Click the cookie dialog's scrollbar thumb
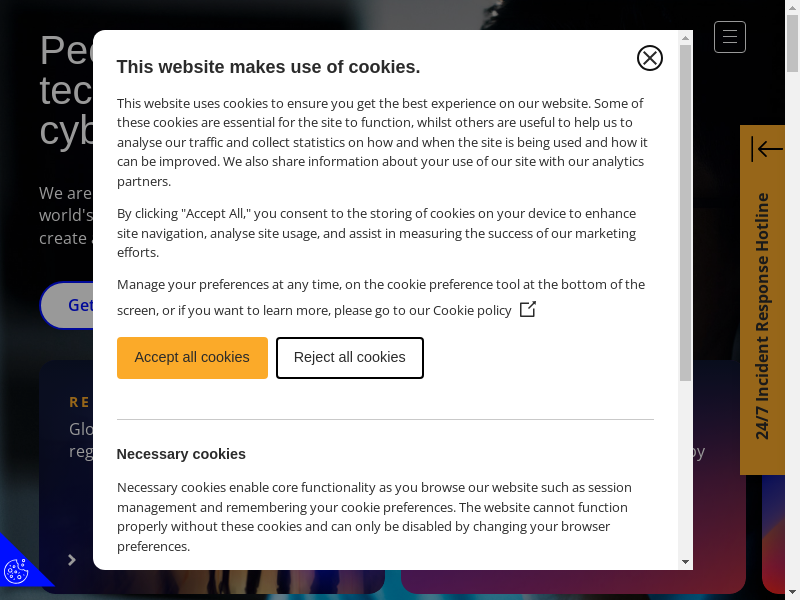The width and height of the screenshot is (800, 600). click(x=685, y=212)
